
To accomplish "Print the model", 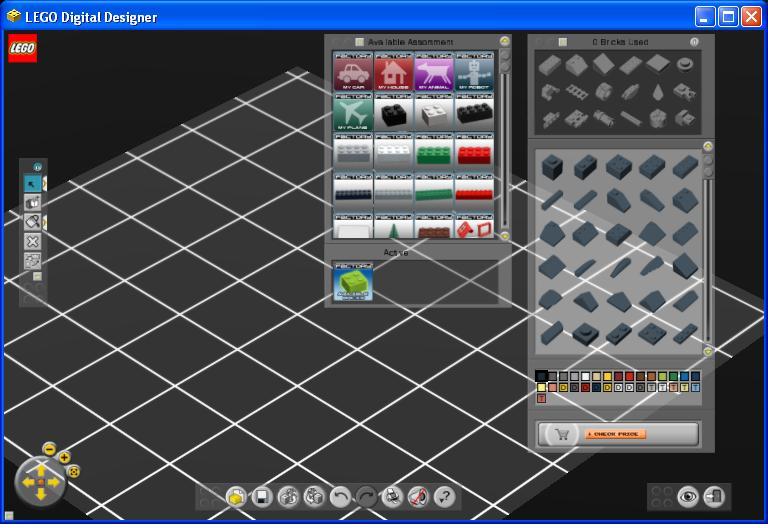I will click(392, 497).
